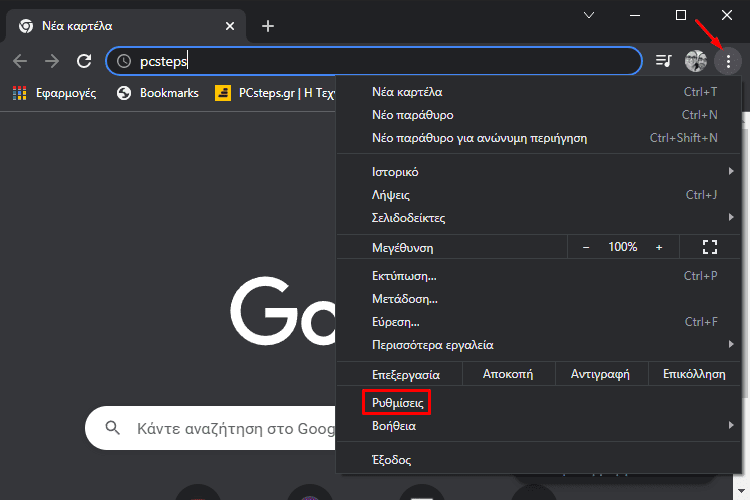Open the media control playlist icon

click(663, 61)
